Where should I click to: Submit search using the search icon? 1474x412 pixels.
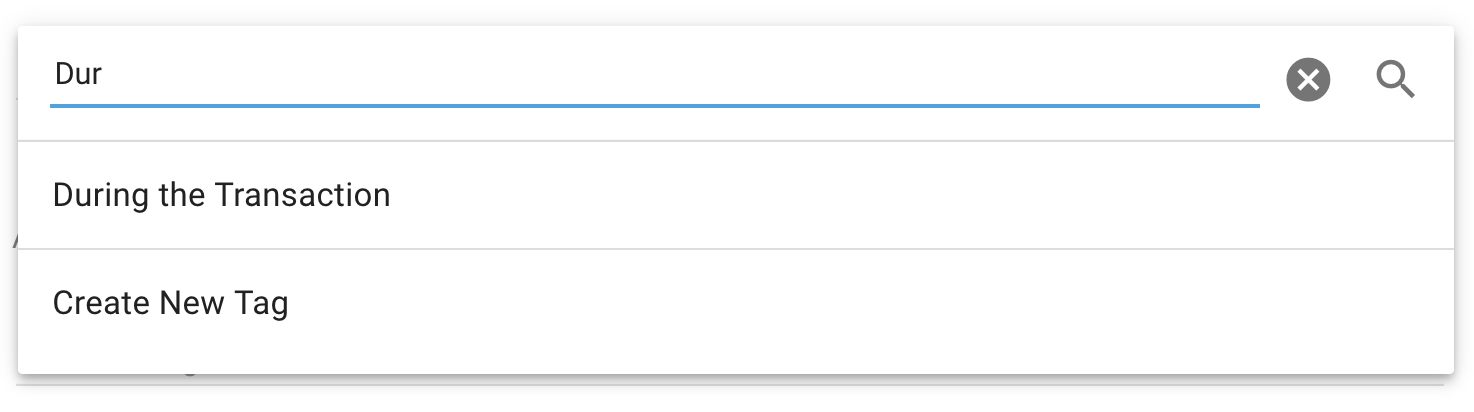coord(1395,79)
